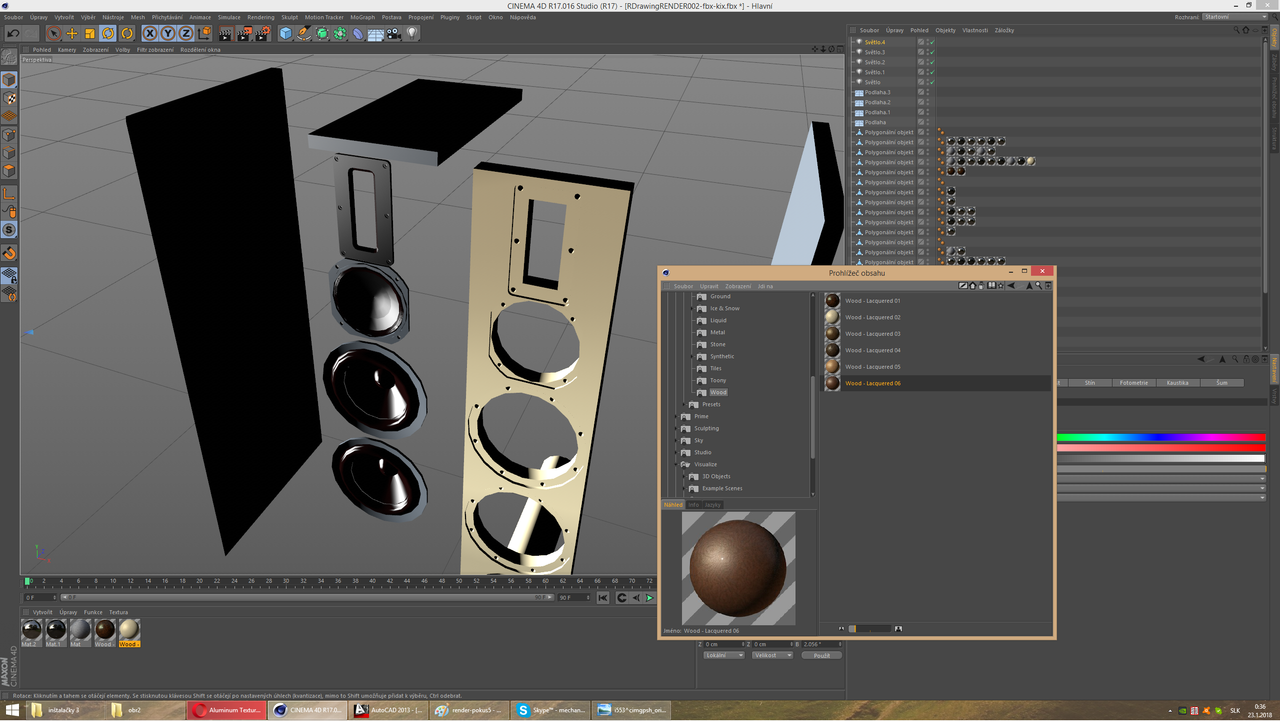This screenshot has height=721, width=1280.
Task: Open Objekty menu in object manager
Action: click(945, 30)
